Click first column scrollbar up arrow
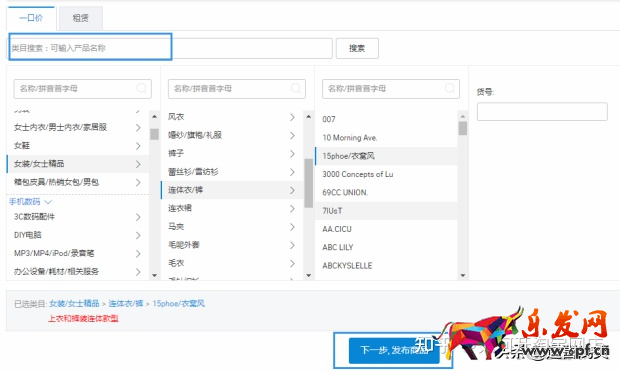The image size is (620, 371). [x=155, y=116]
